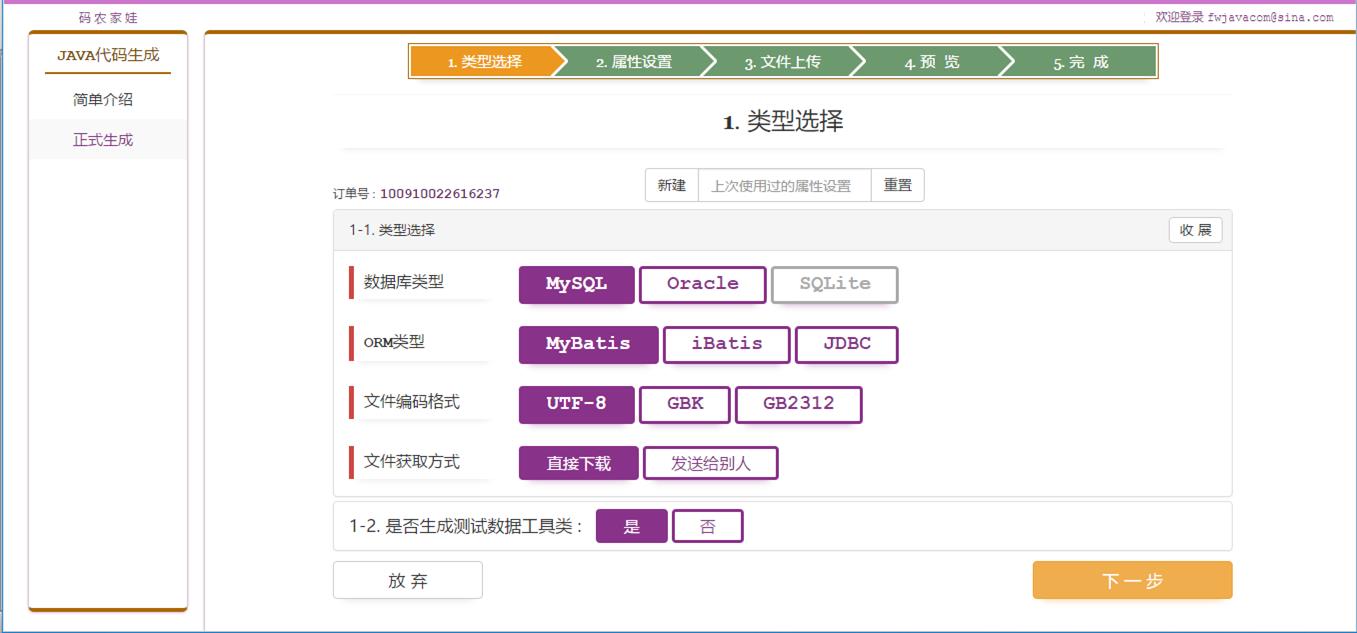1357x633 pixels.
Task: Choose MySQL as database type
Action: 576,284
